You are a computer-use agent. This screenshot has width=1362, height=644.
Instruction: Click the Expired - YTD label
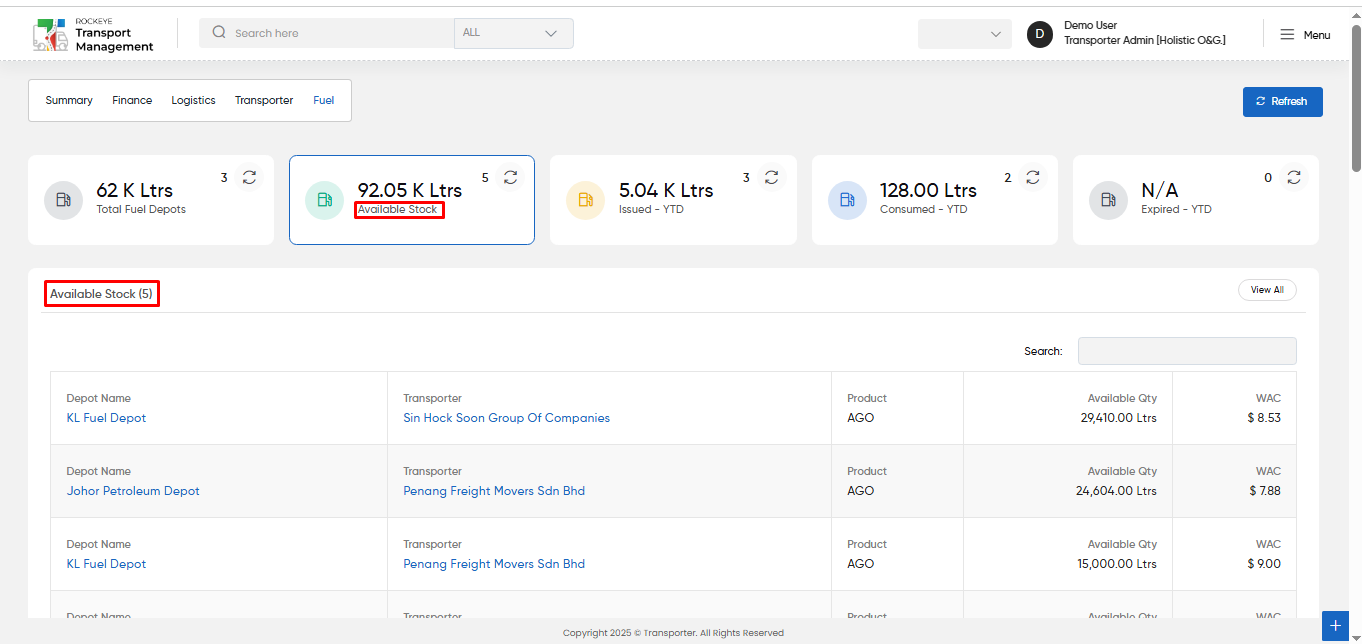(x=1176, y=210)
